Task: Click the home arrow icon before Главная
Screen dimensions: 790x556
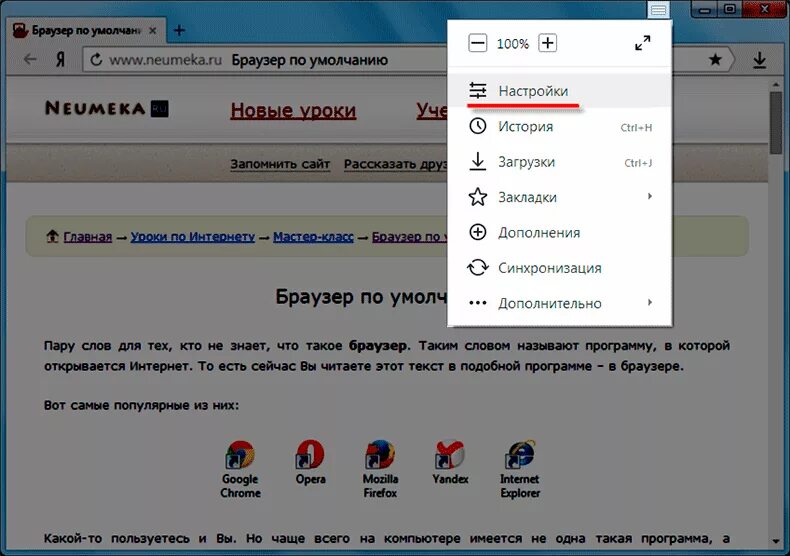Action: click(52, 236)
